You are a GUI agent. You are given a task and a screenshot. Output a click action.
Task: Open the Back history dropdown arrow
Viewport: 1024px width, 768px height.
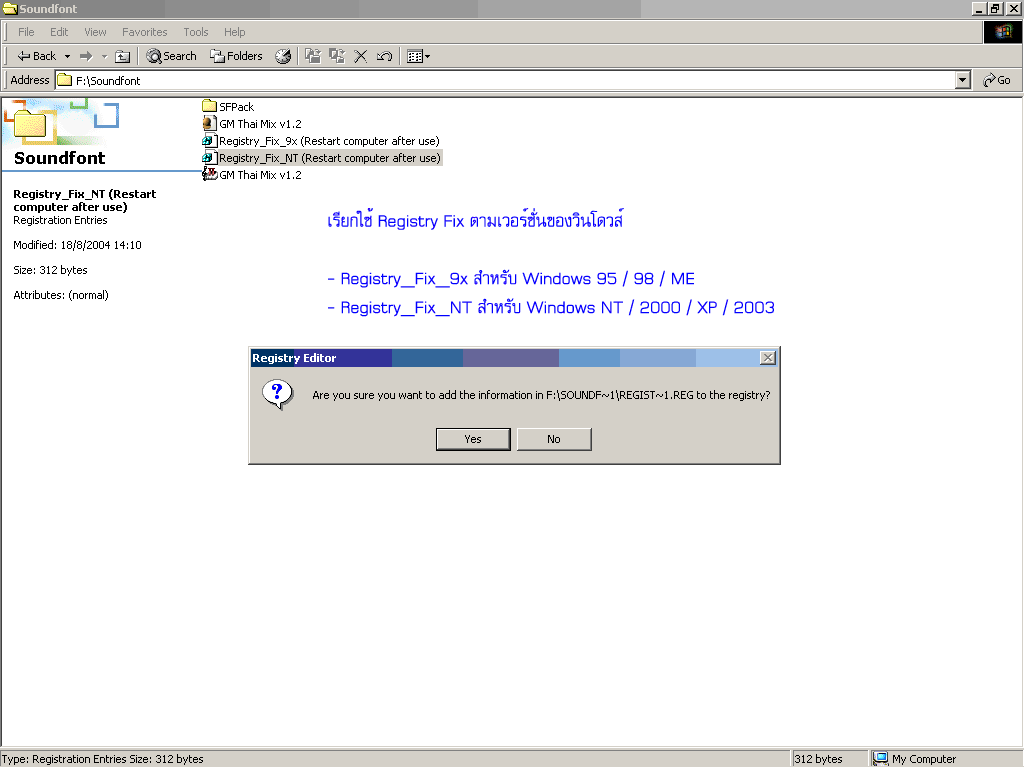(x=67, y=56)
